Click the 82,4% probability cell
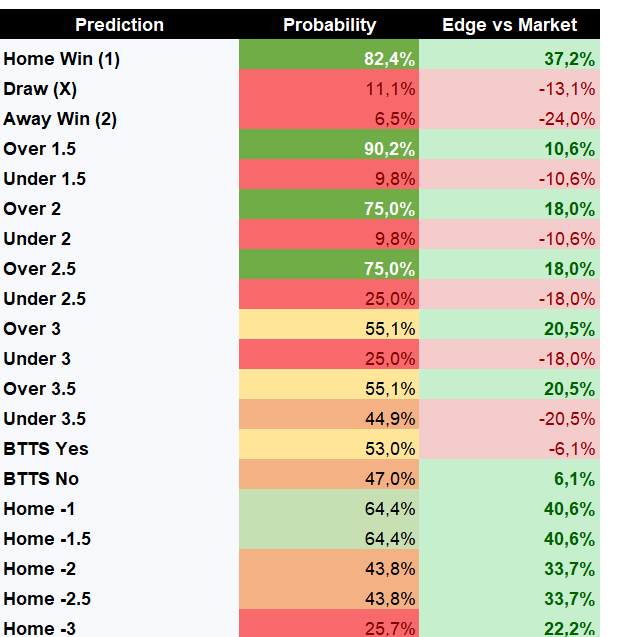621x637 pixels. (329, 59)
